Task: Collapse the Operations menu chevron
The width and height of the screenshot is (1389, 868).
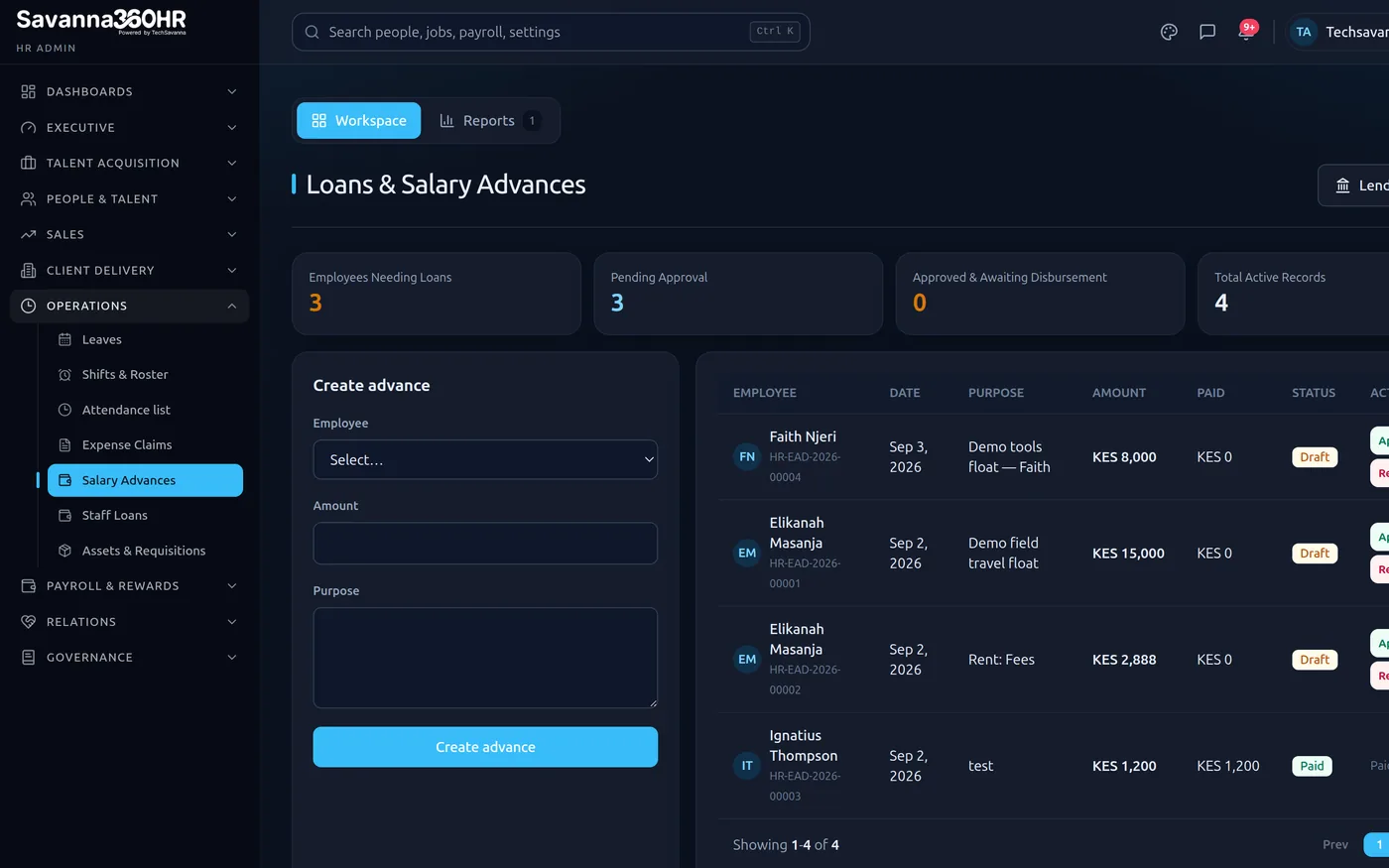Action: [x=231, y=306]
